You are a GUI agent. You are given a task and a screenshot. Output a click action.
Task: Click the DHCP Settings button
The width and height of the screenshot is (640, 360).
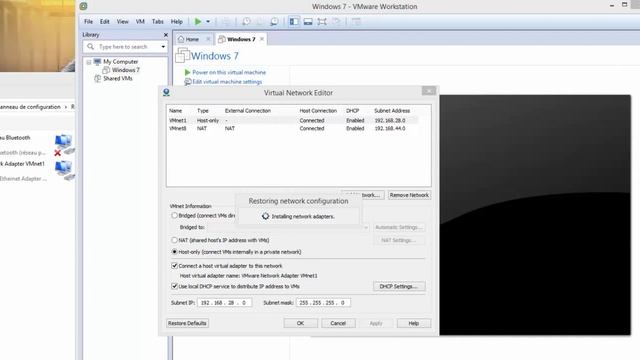pos(399,286)
